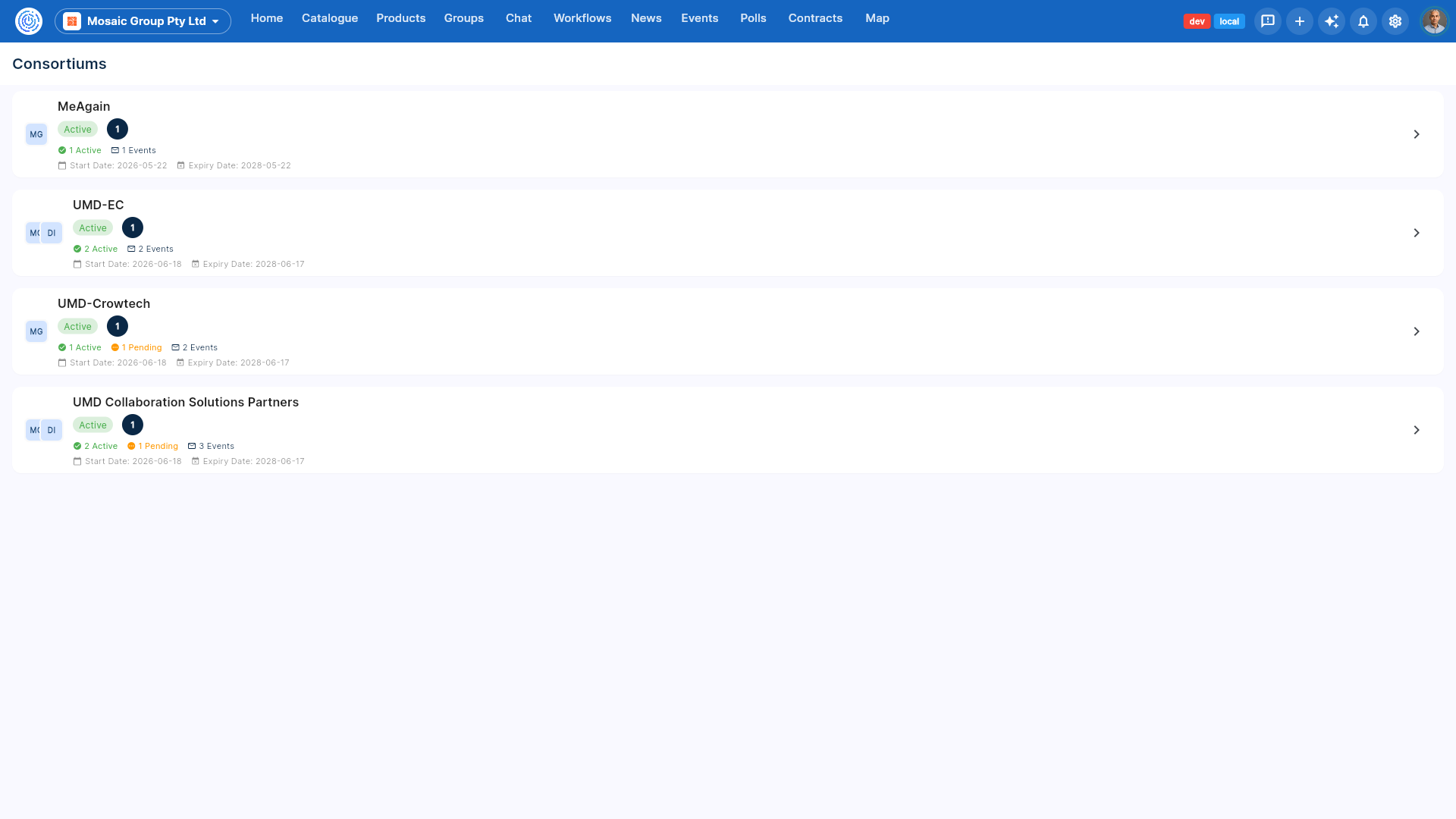The image size is (1456, 819).
Task: Open the settings gear icon
Action: point(1395,21)
